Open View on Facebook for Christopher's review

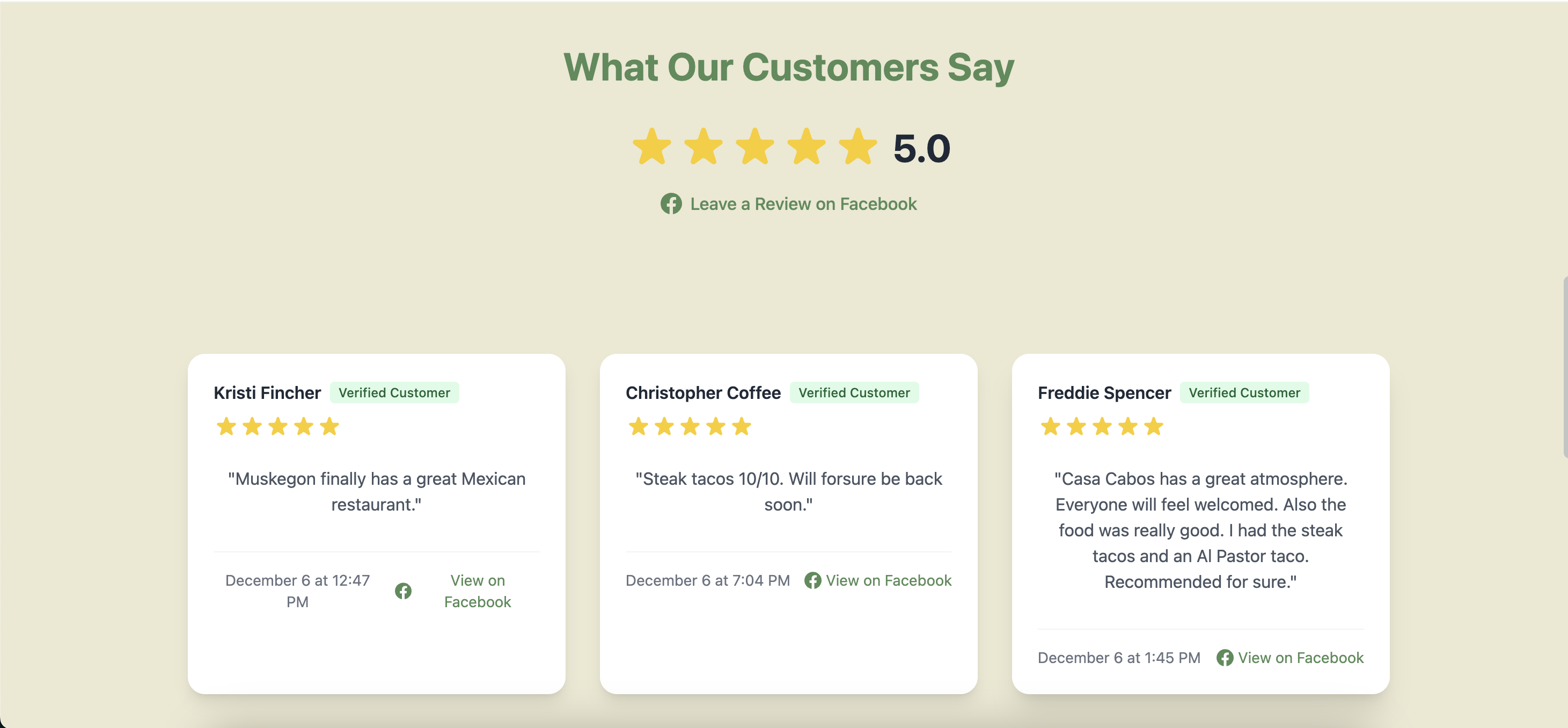click(888, 580)
